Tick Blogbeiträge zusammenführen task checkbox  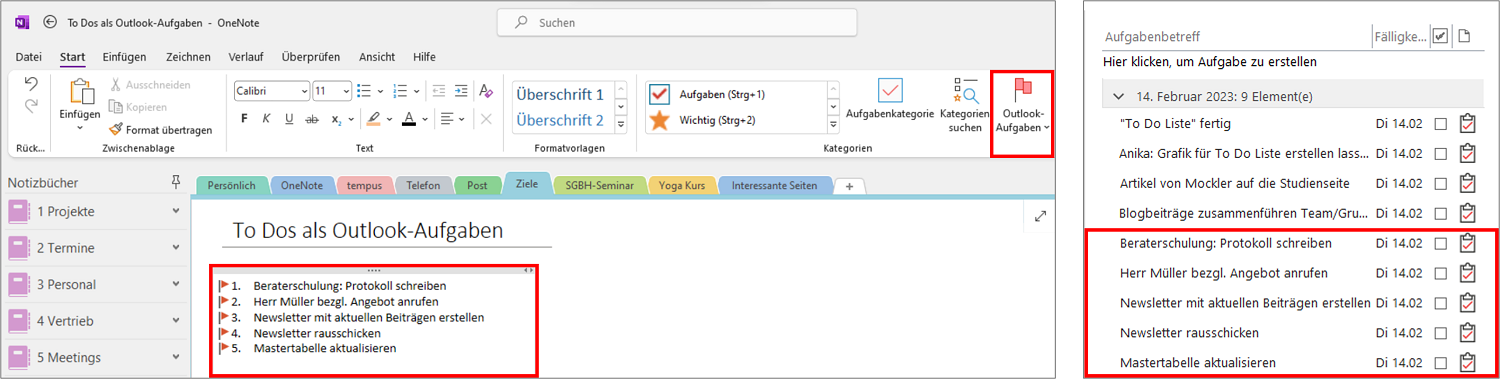pos(1440,213)
